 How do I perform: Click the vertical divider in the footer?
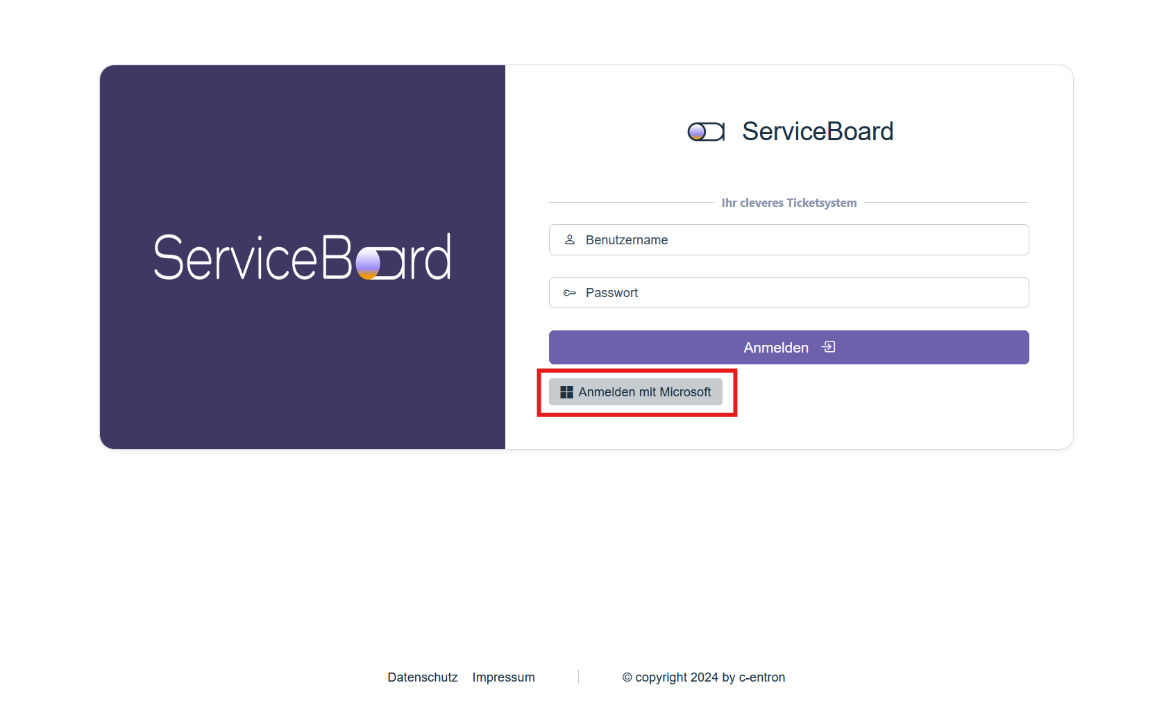(578, 677)
